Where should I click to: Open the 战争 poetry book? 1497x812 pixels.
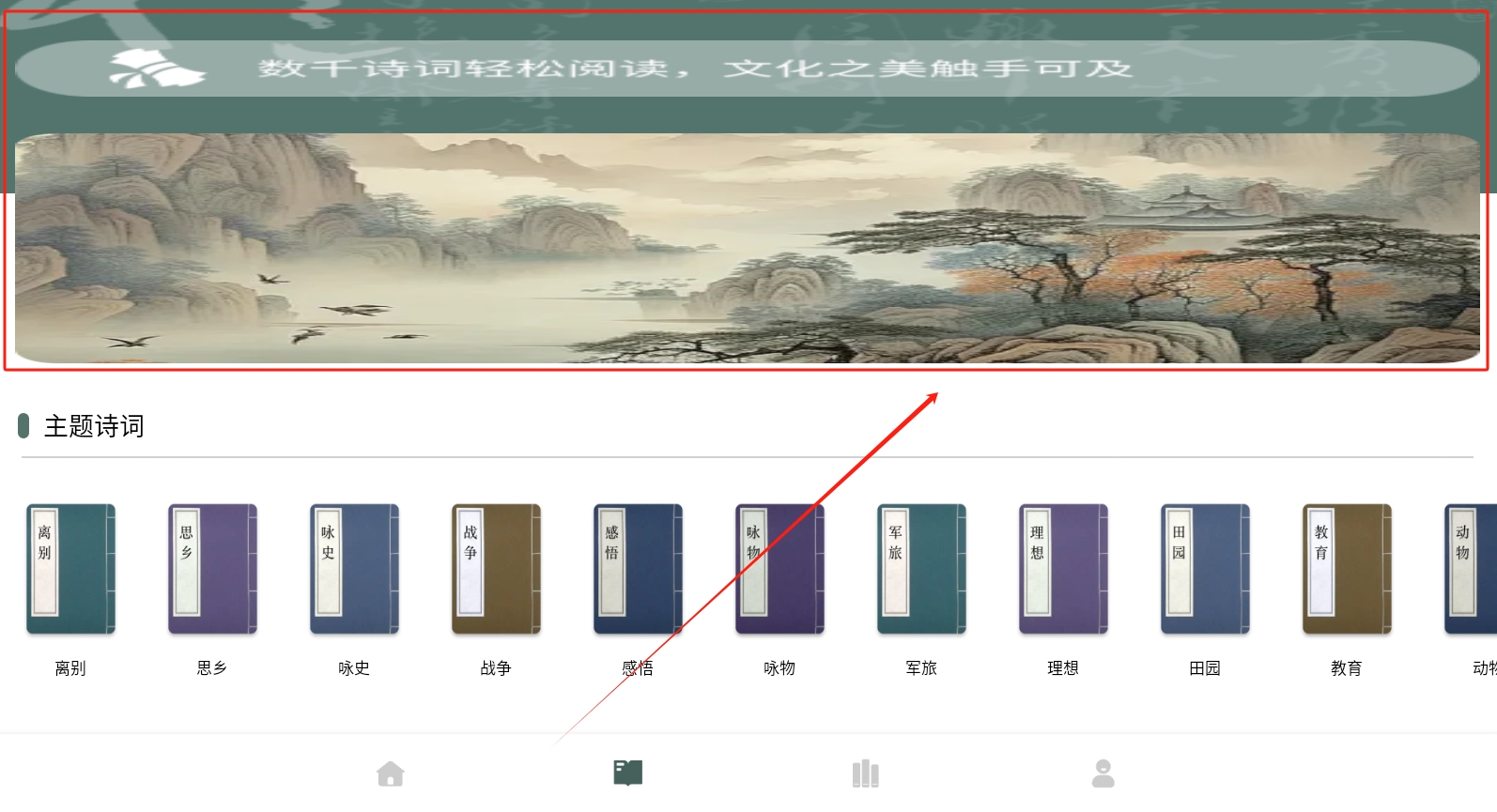click(496, 569)
